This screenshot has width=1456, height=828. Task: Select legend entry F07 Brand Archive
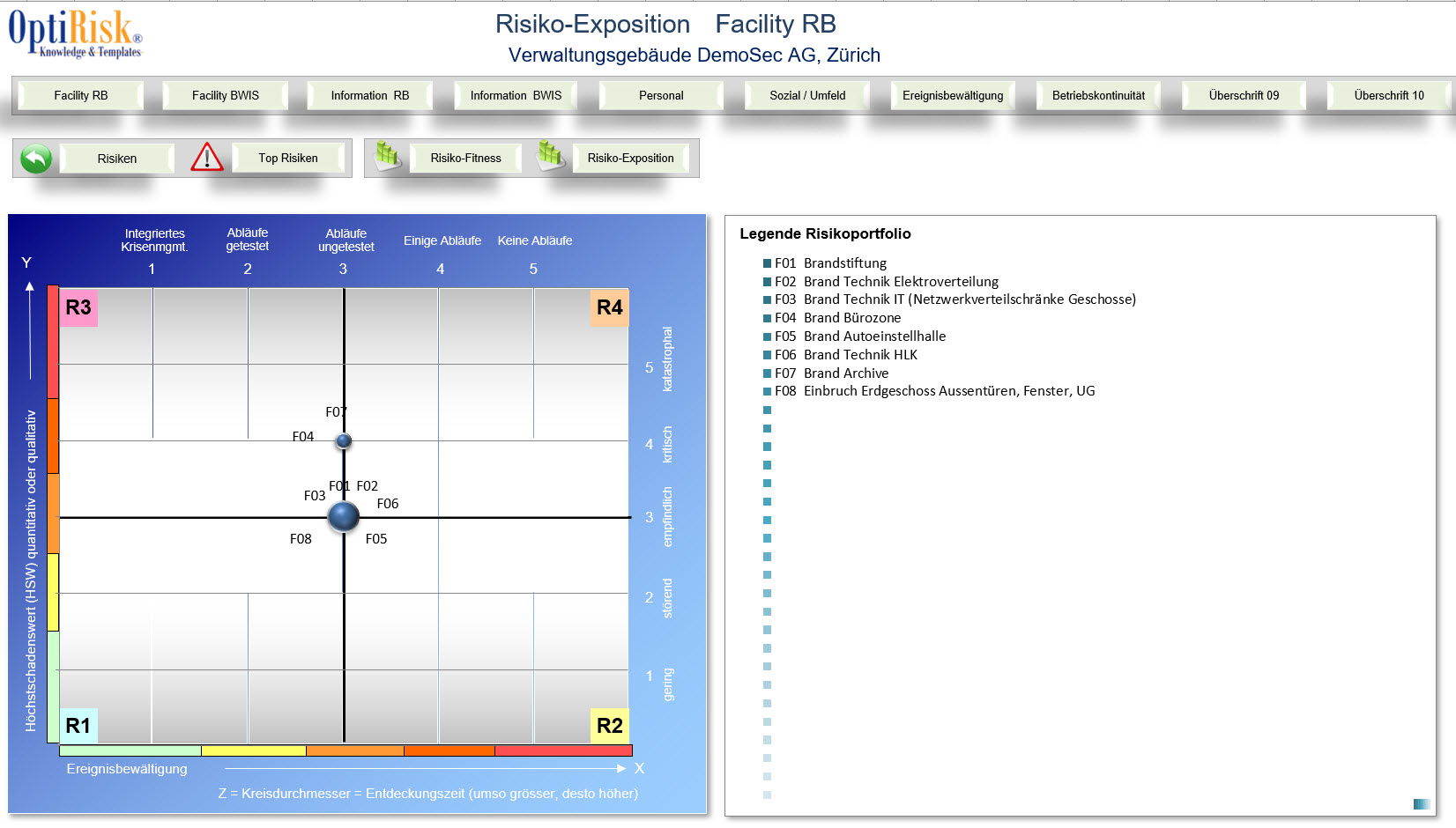click(832, 373)
